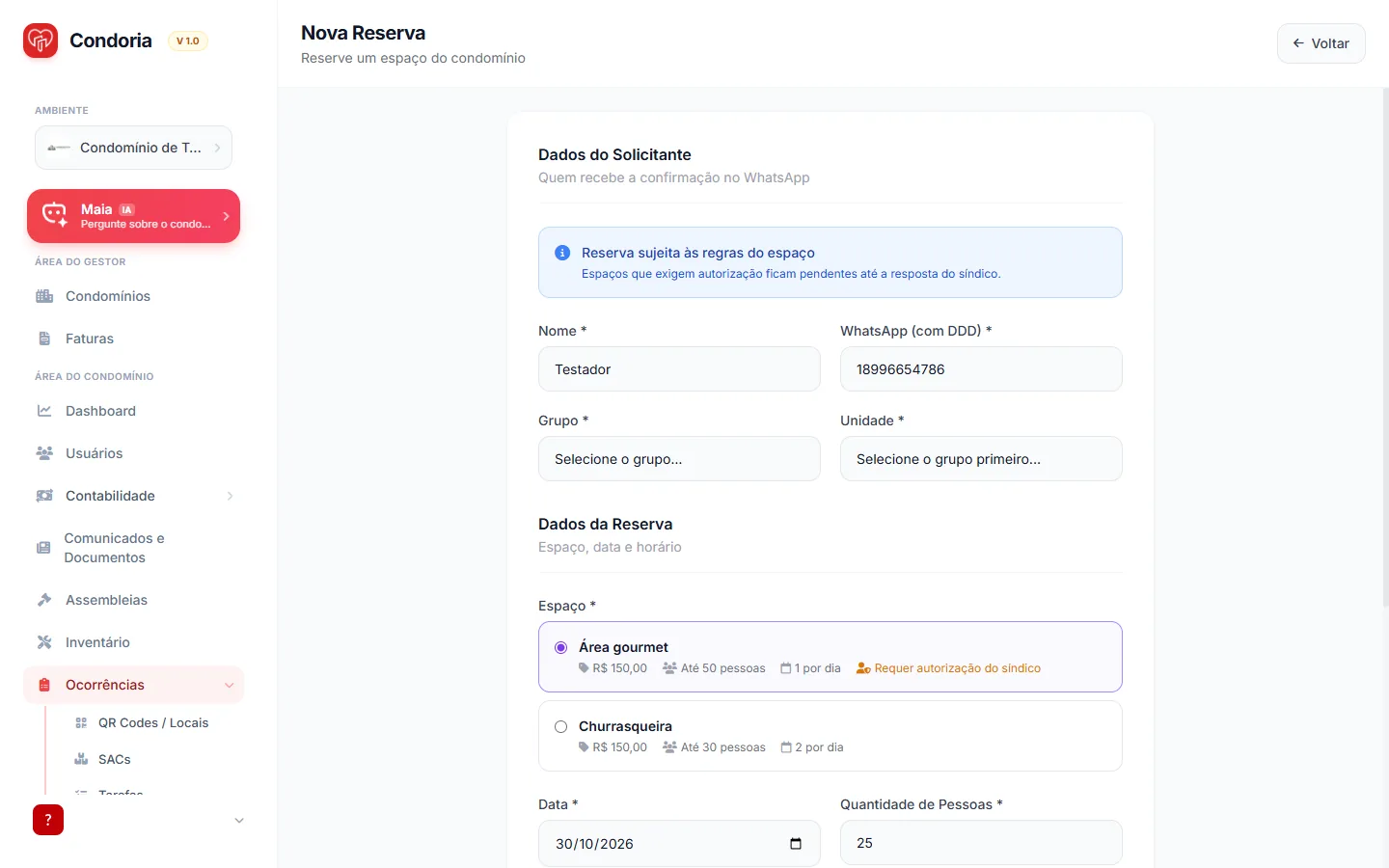Screen dimensions: 1389x868
Task: Open the Condomínio de T... environment selector
Action: 133,148
